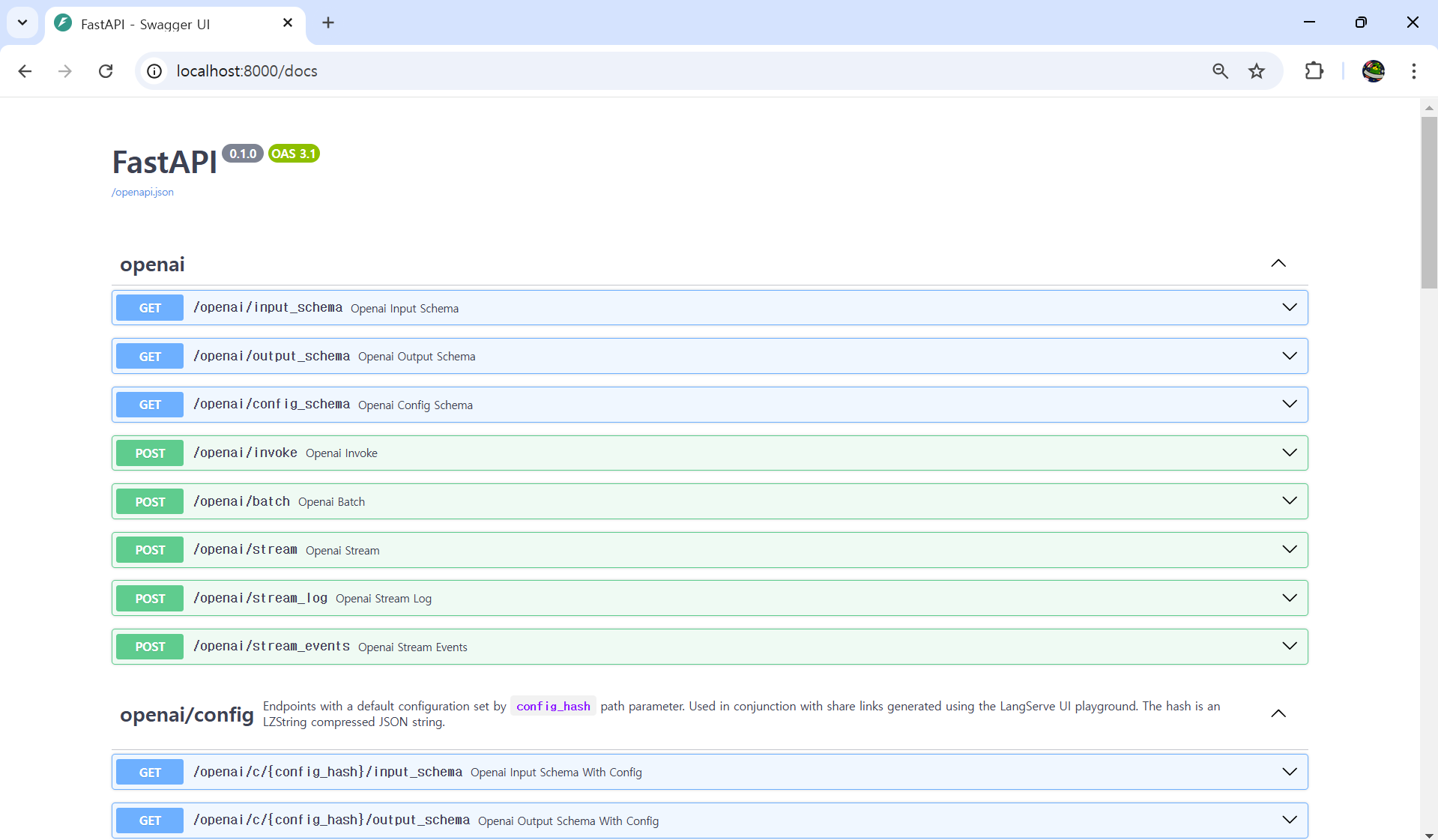
Task: Open browser extensions menu
Action: [x=1314, y=71]
